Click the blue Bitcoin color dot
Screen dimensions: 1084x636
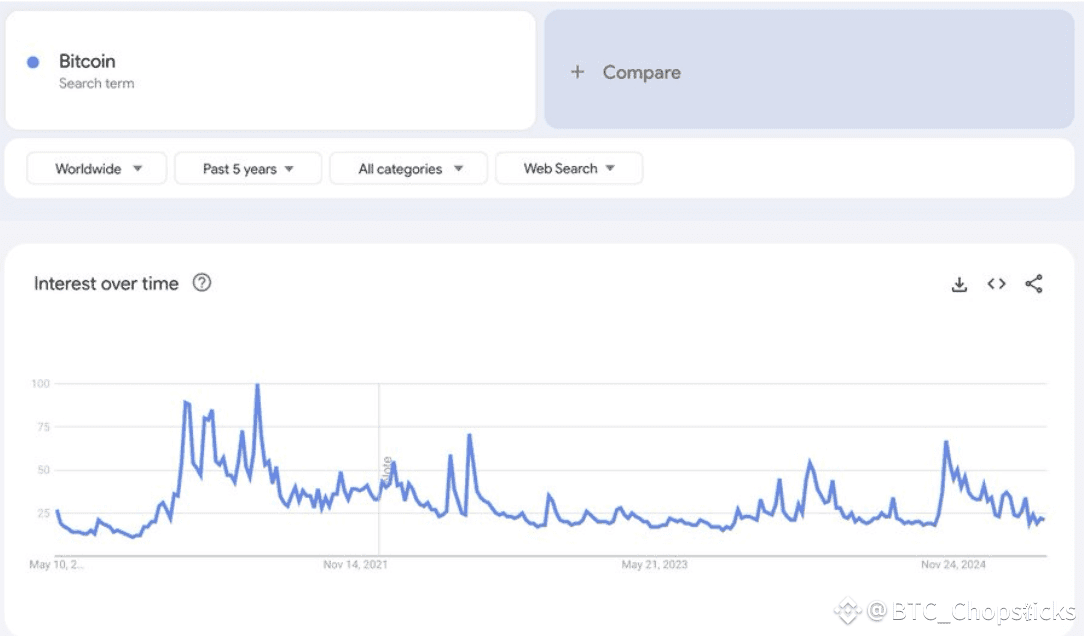coord(33,62)
